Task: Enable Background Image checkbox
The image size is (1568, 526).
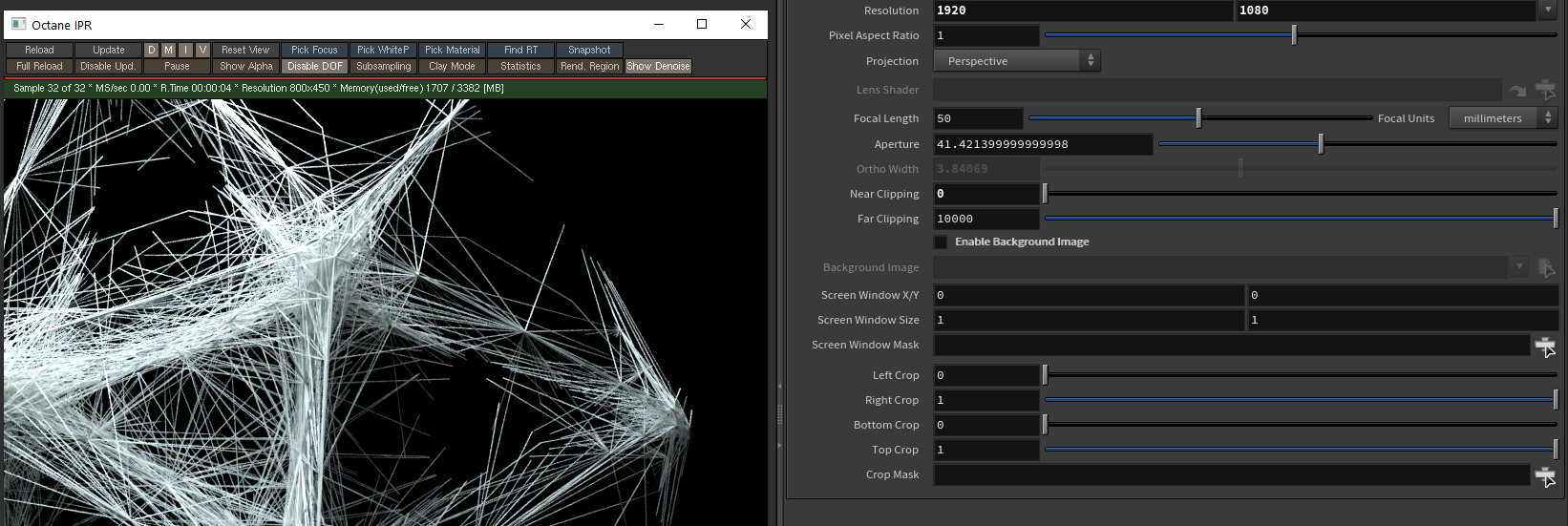Action: [942, 242]
